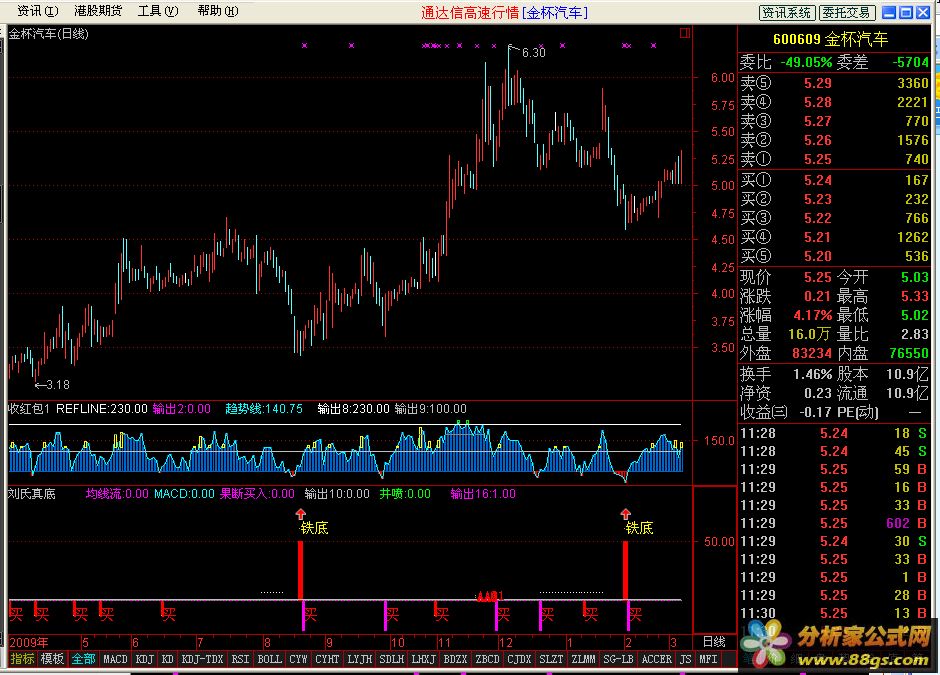Switch to ACCER indicator
The image size is (940, 675).
656,659
